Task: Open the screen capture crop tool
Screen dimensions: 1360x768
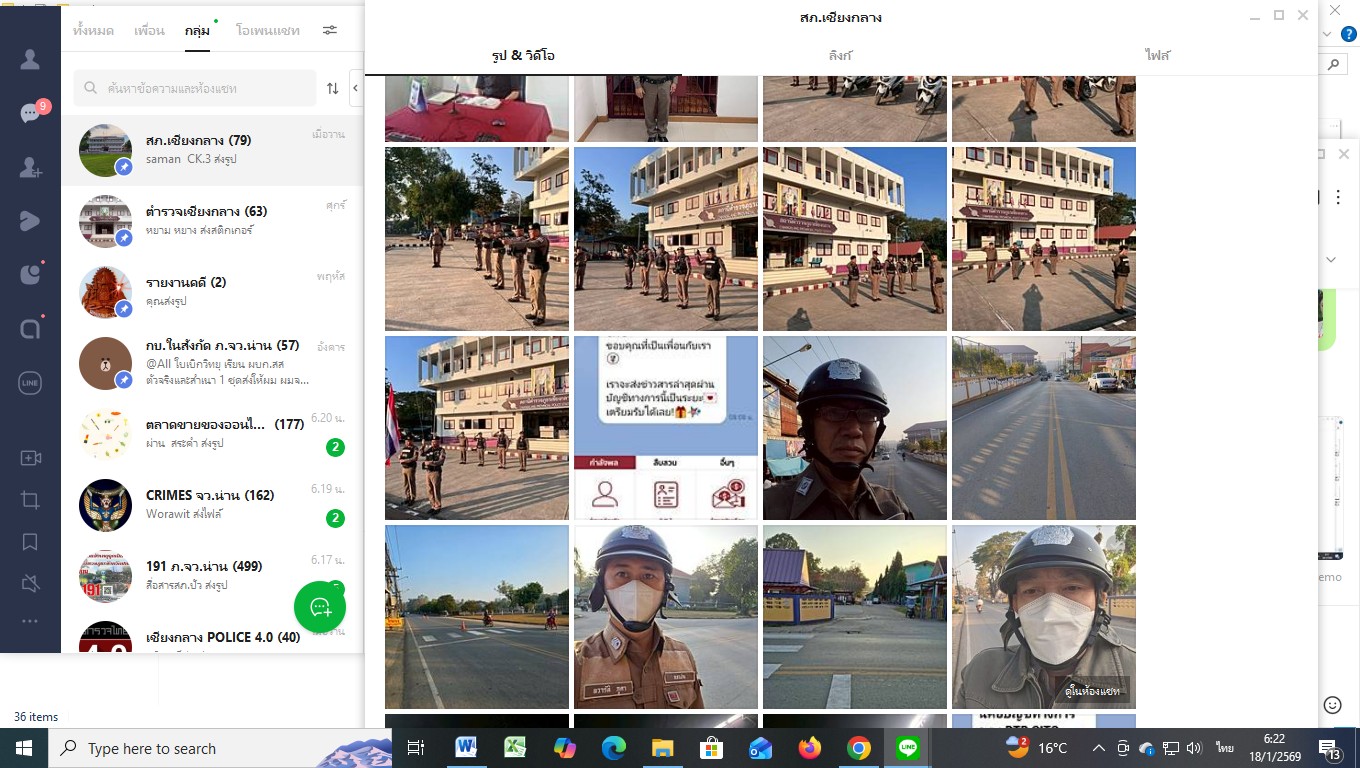Action: (x=30, y=500)
